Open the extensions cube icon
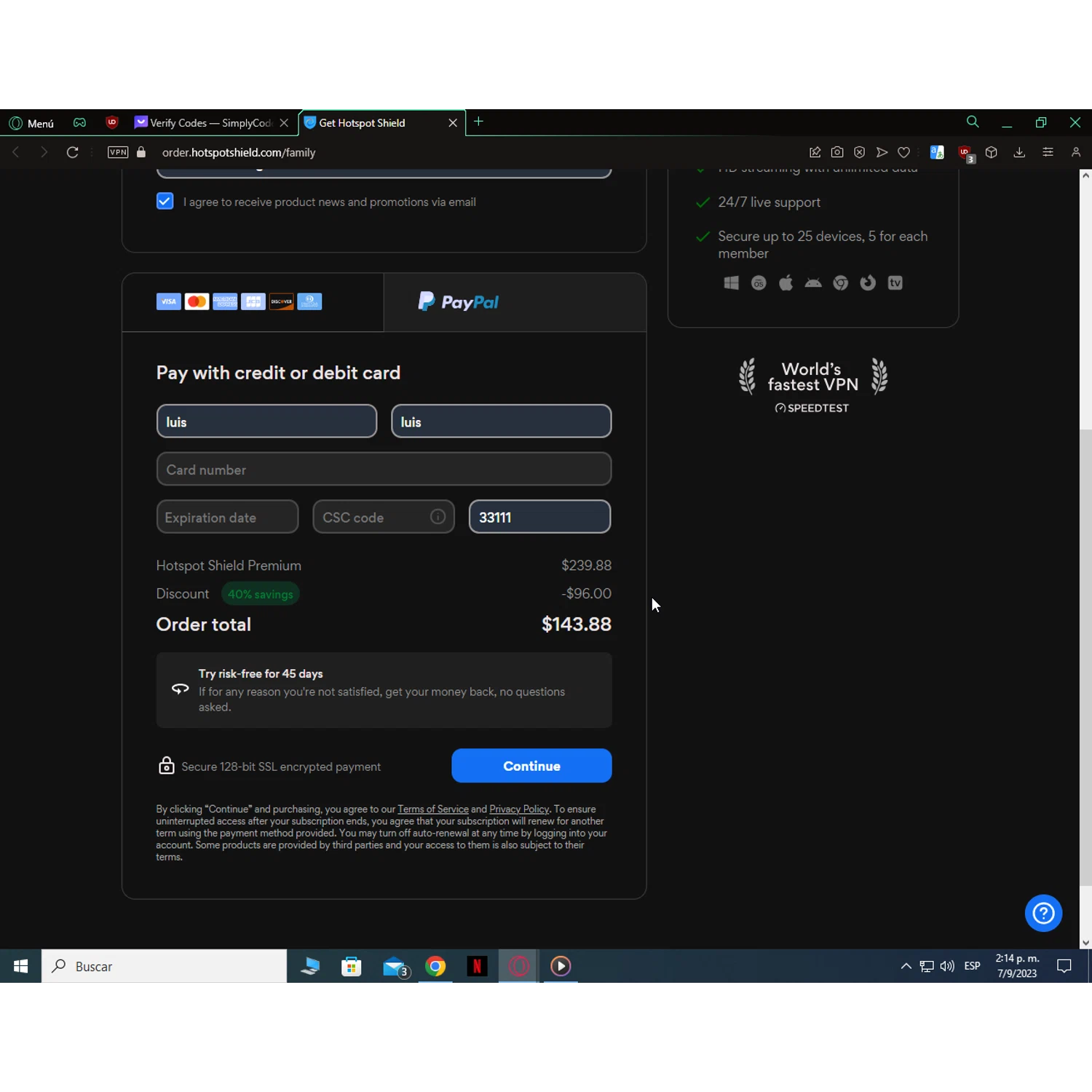Viewport: 1092px width, 1092px height. click(991, 152)
